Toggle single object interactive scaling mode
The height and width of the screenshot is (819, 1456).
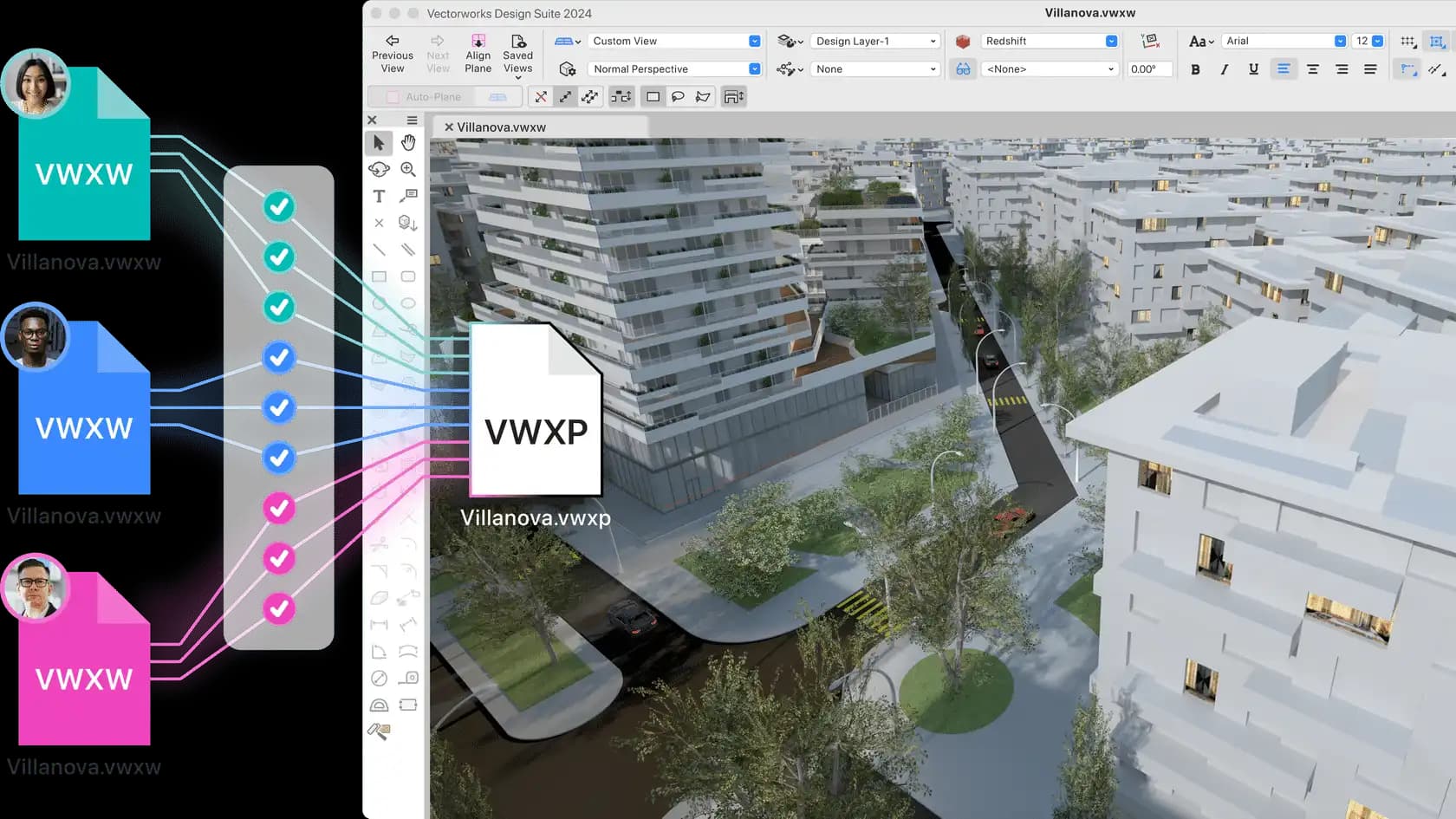tap(565, 97)
